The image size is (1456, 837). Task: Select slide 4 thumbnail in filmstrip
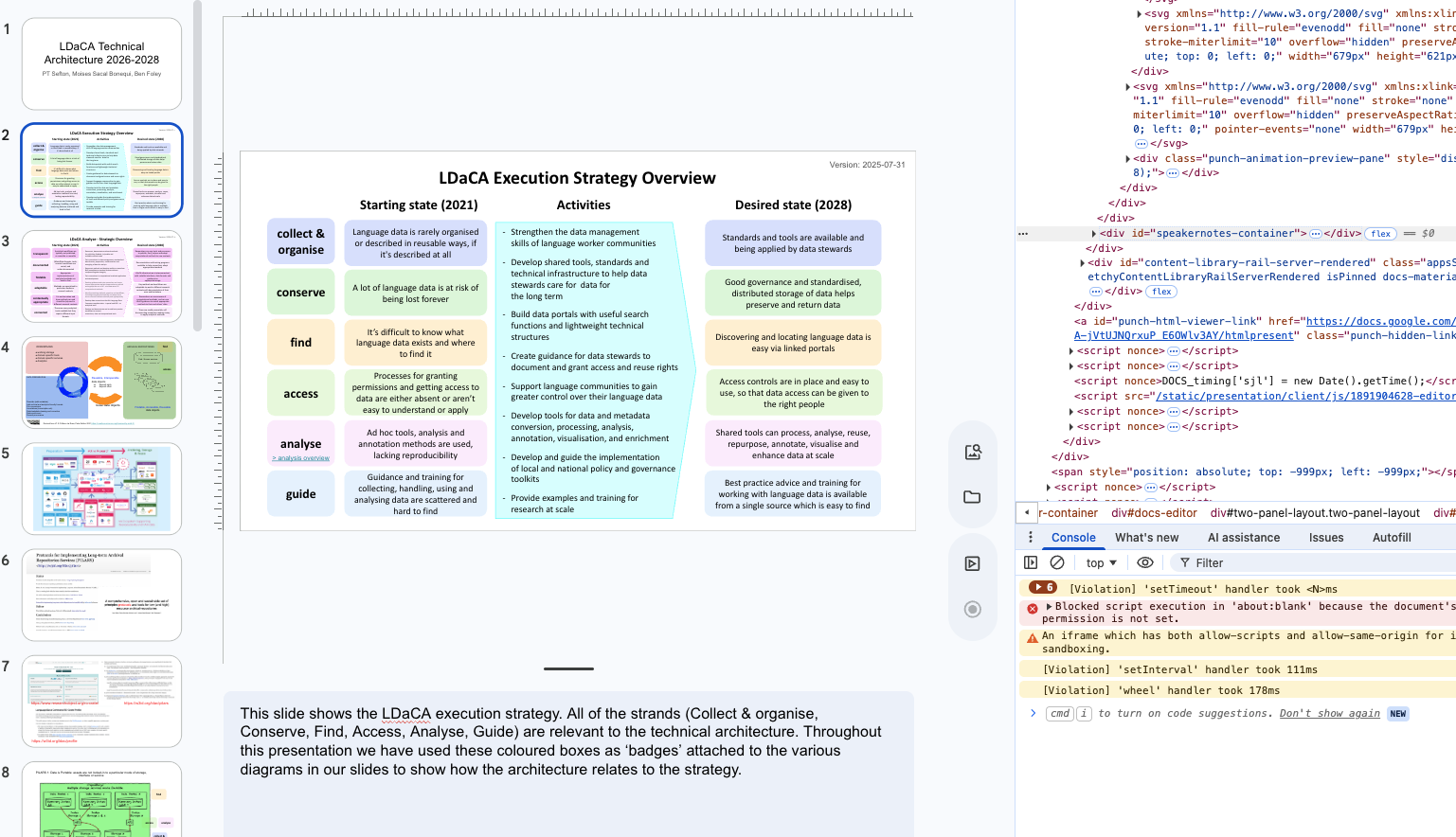101,383
